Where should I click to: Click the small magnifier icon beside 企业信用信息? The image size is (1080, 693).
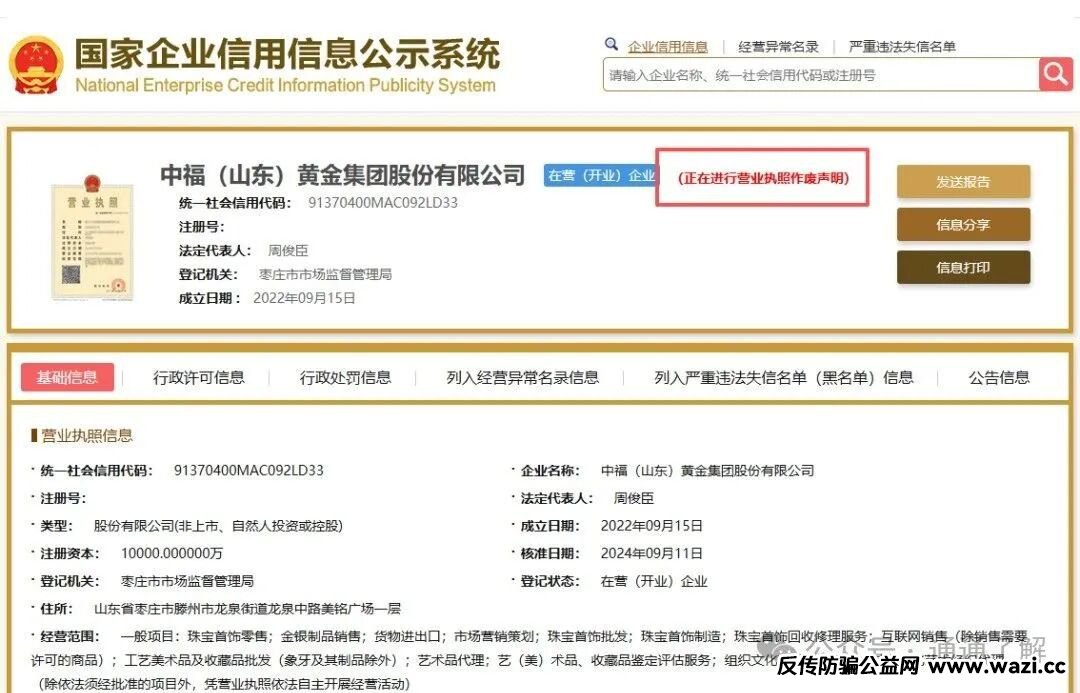tap(611, 45)
